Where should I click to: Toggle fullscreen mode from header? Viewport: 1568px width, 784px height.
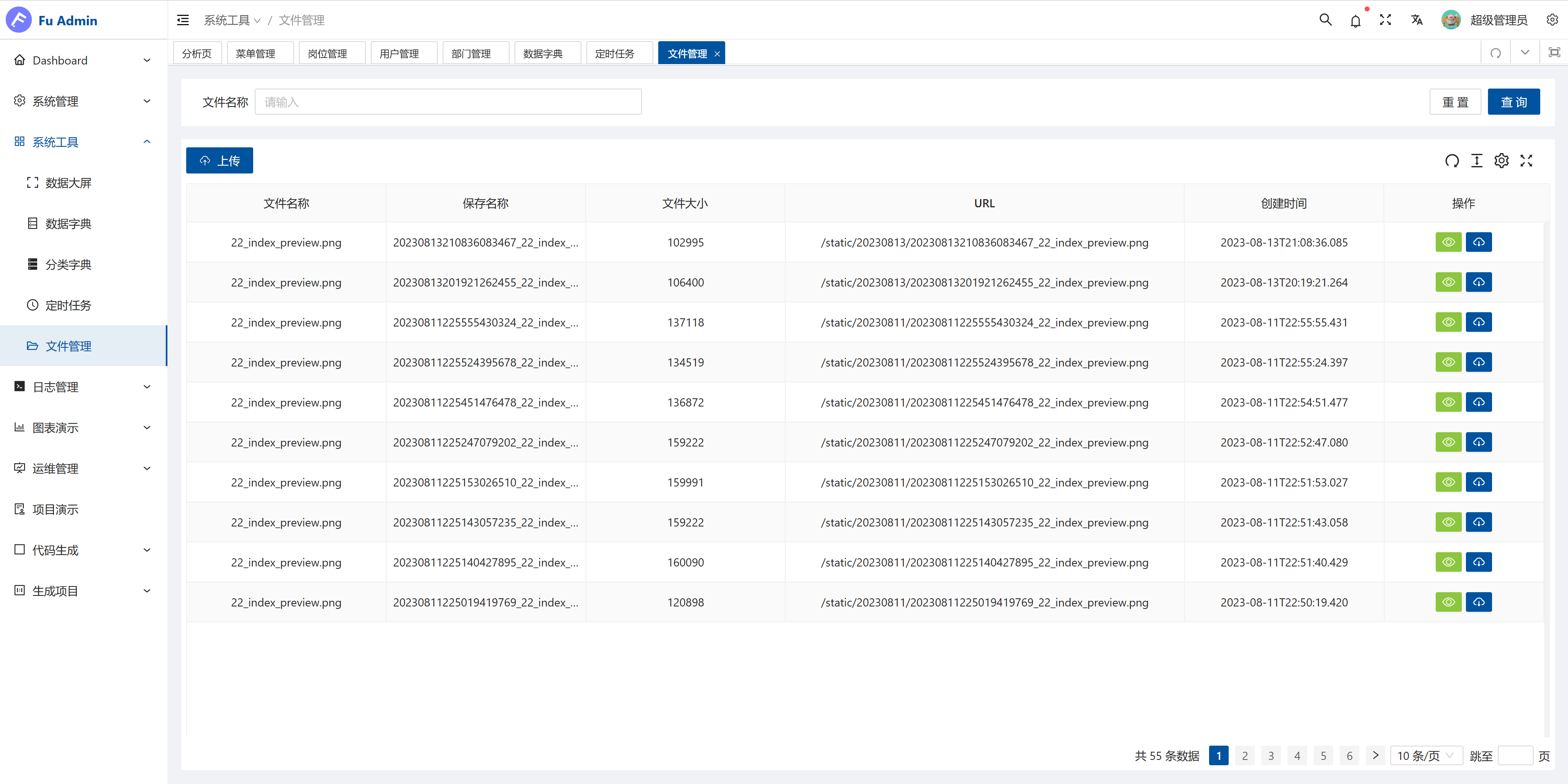point(1385,20)
